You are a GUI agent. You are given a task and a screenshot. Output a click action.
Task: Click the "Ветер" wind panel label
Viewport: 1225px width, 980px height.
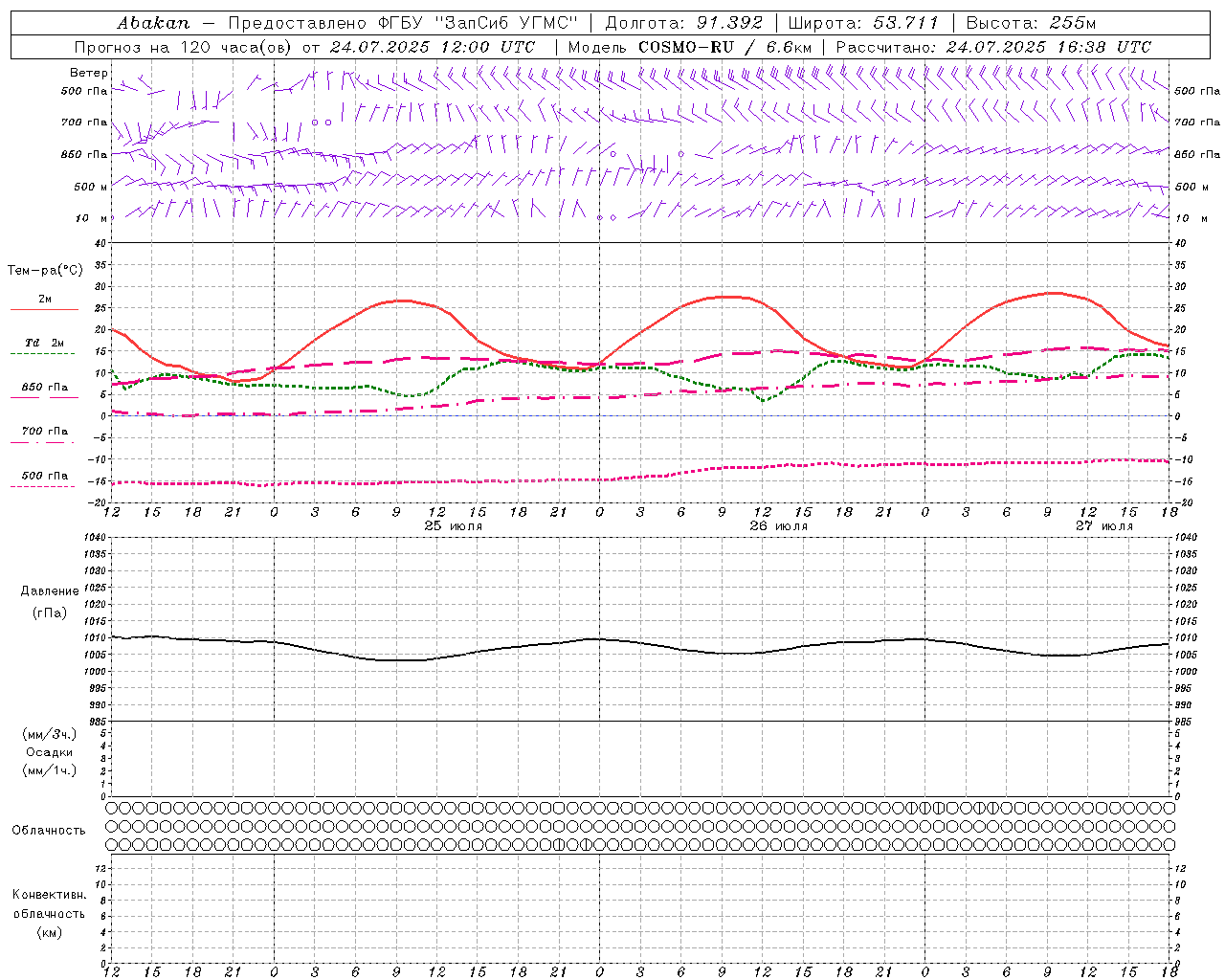point(89,73)
